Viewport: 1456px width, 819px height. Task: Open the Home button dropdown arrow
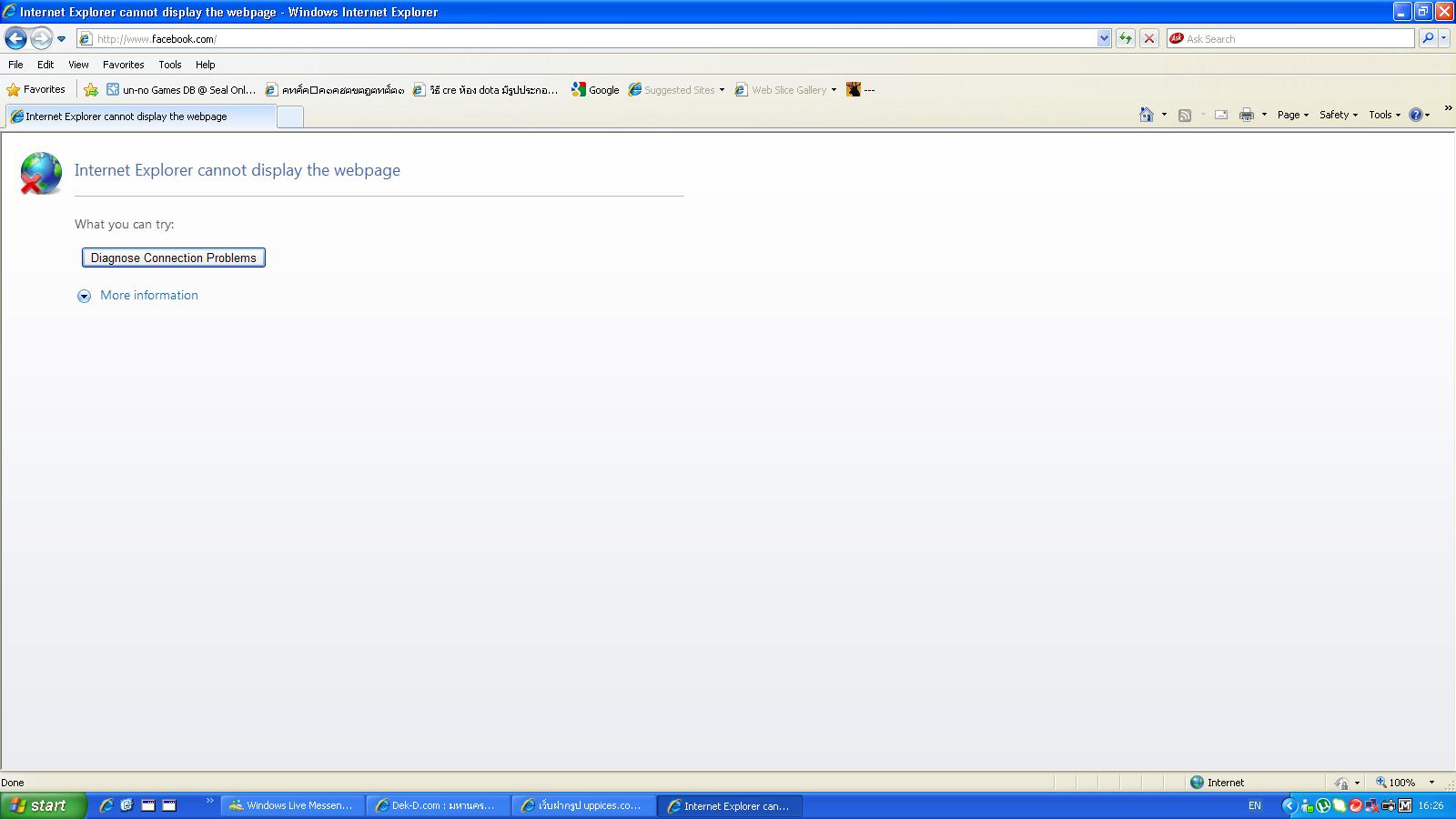click(1164, 115)
